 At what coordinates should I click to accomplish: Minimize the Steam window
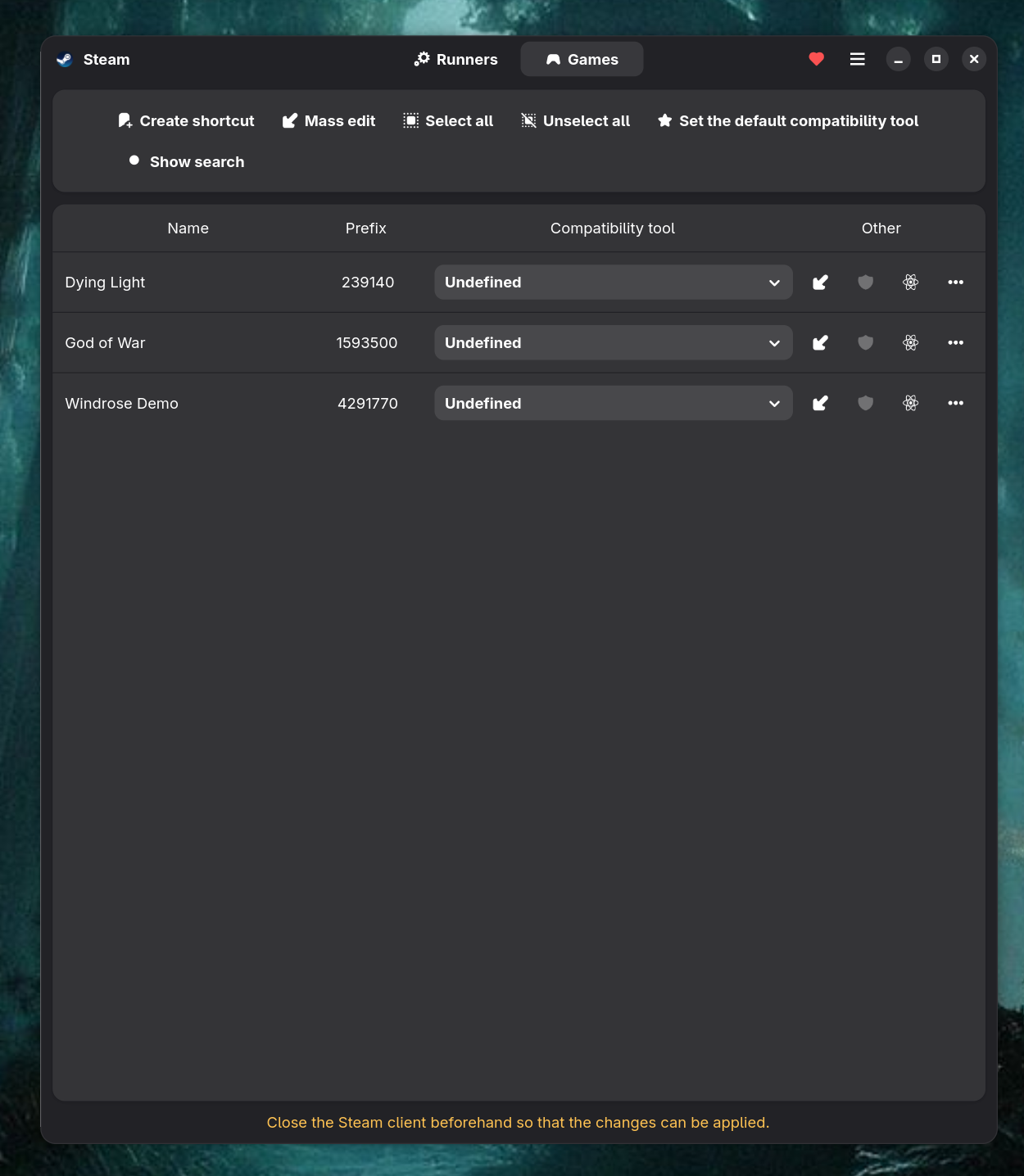898,60
